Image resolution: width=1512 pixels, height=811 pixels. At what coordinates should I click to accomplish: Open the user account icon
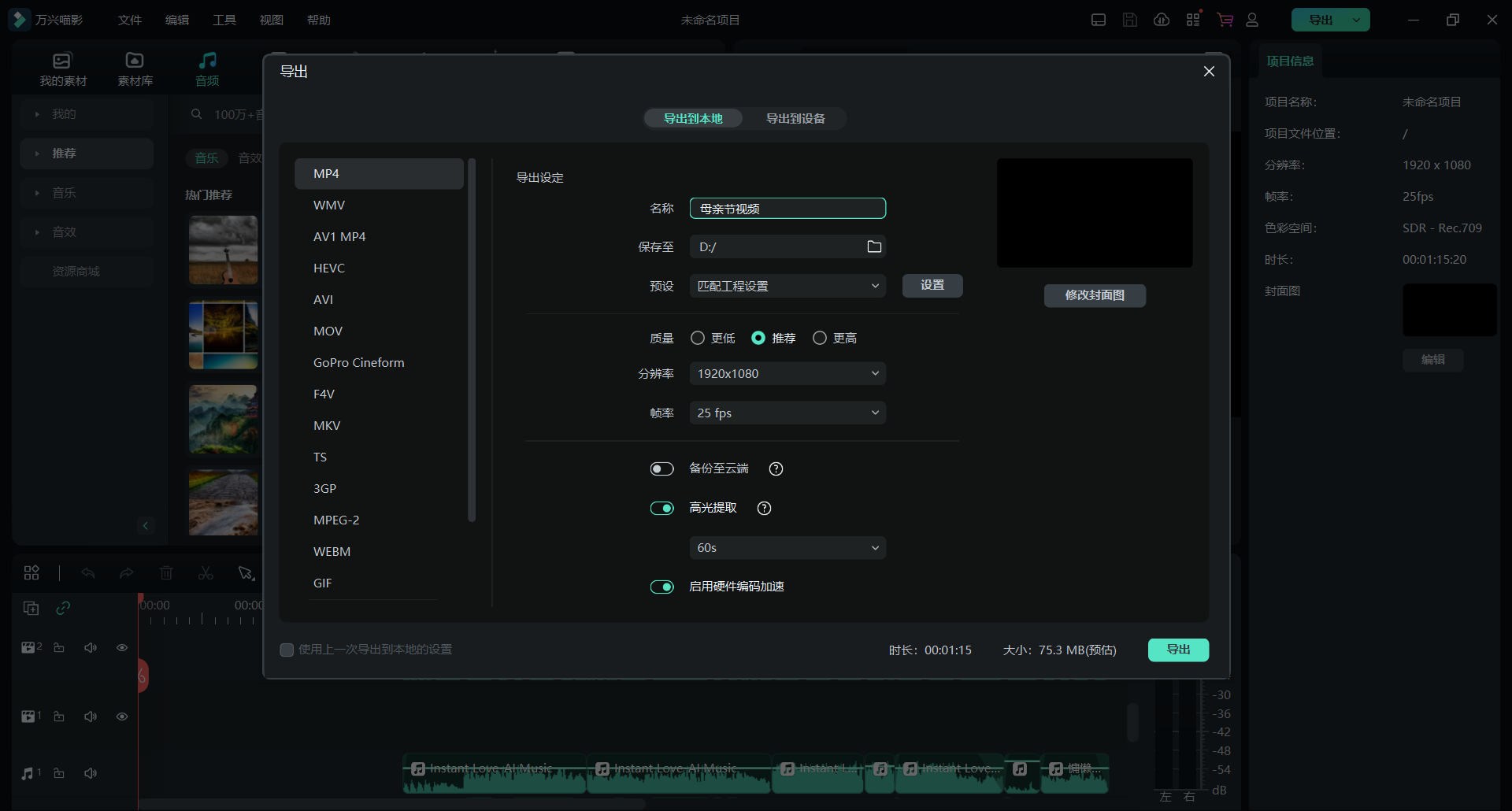tap(1252, 20)
